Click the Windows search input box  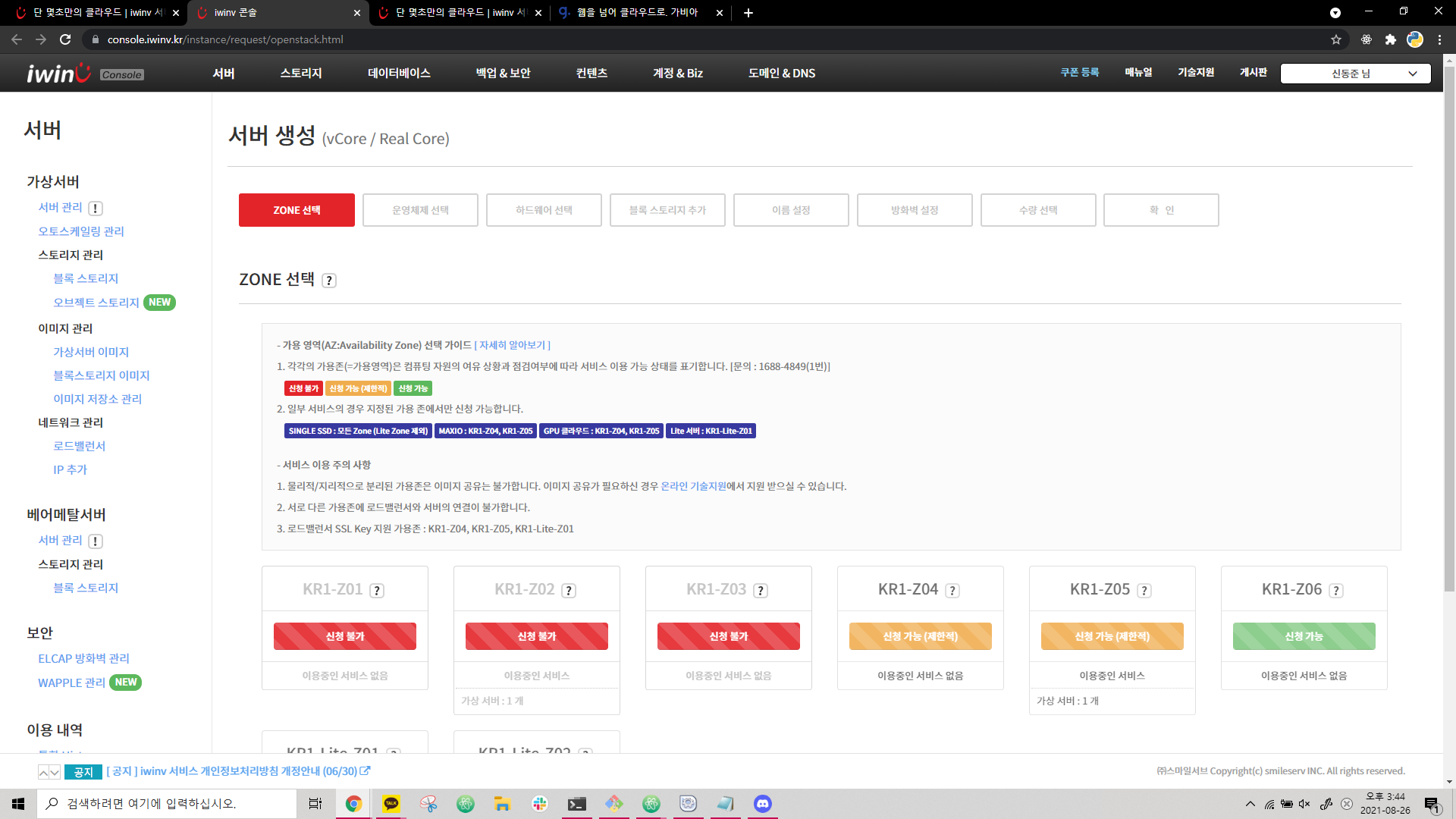(x=167, y=804)
